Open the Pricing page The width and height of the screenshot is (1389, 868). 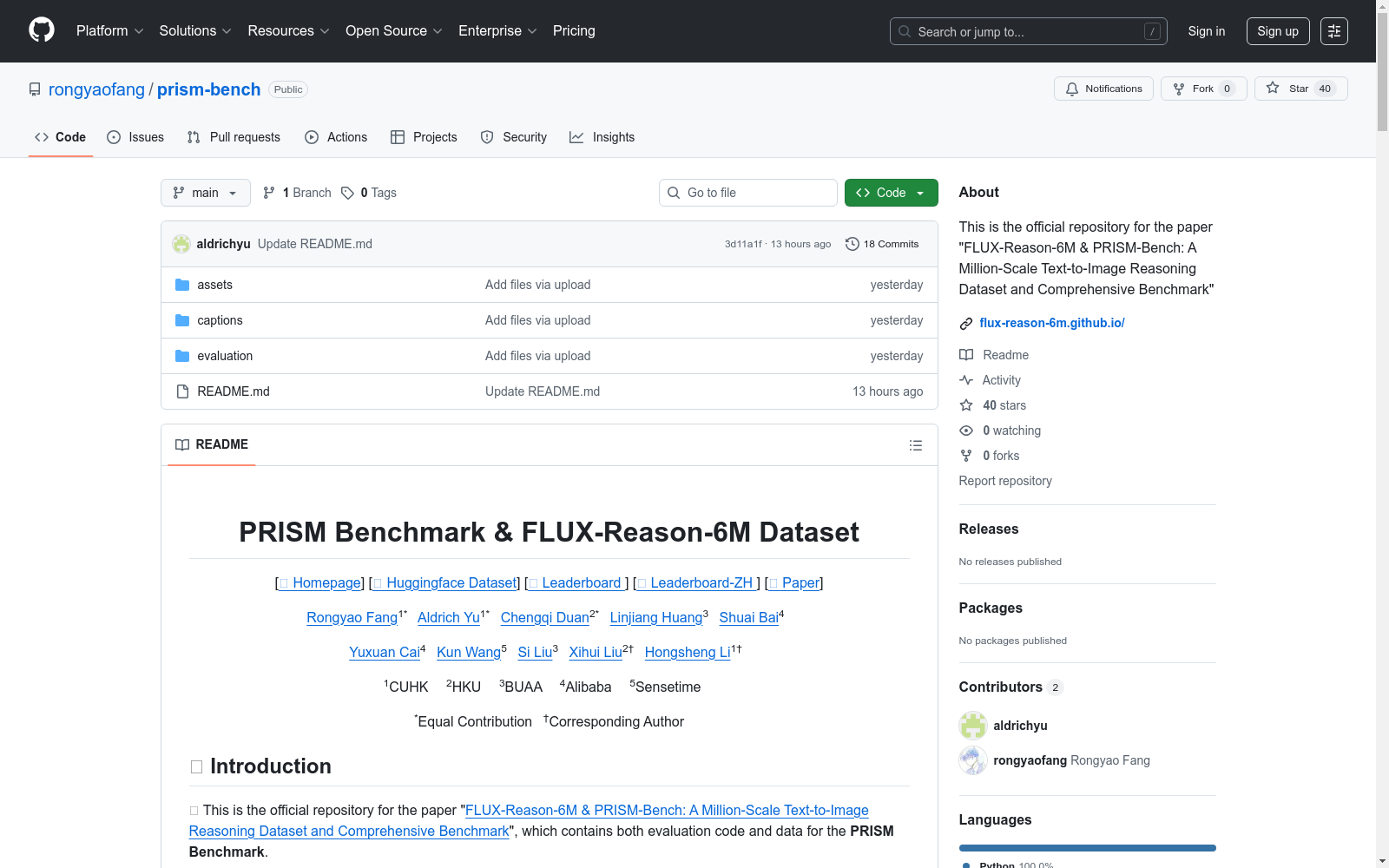pyautogui.click(x=574, y=31)
